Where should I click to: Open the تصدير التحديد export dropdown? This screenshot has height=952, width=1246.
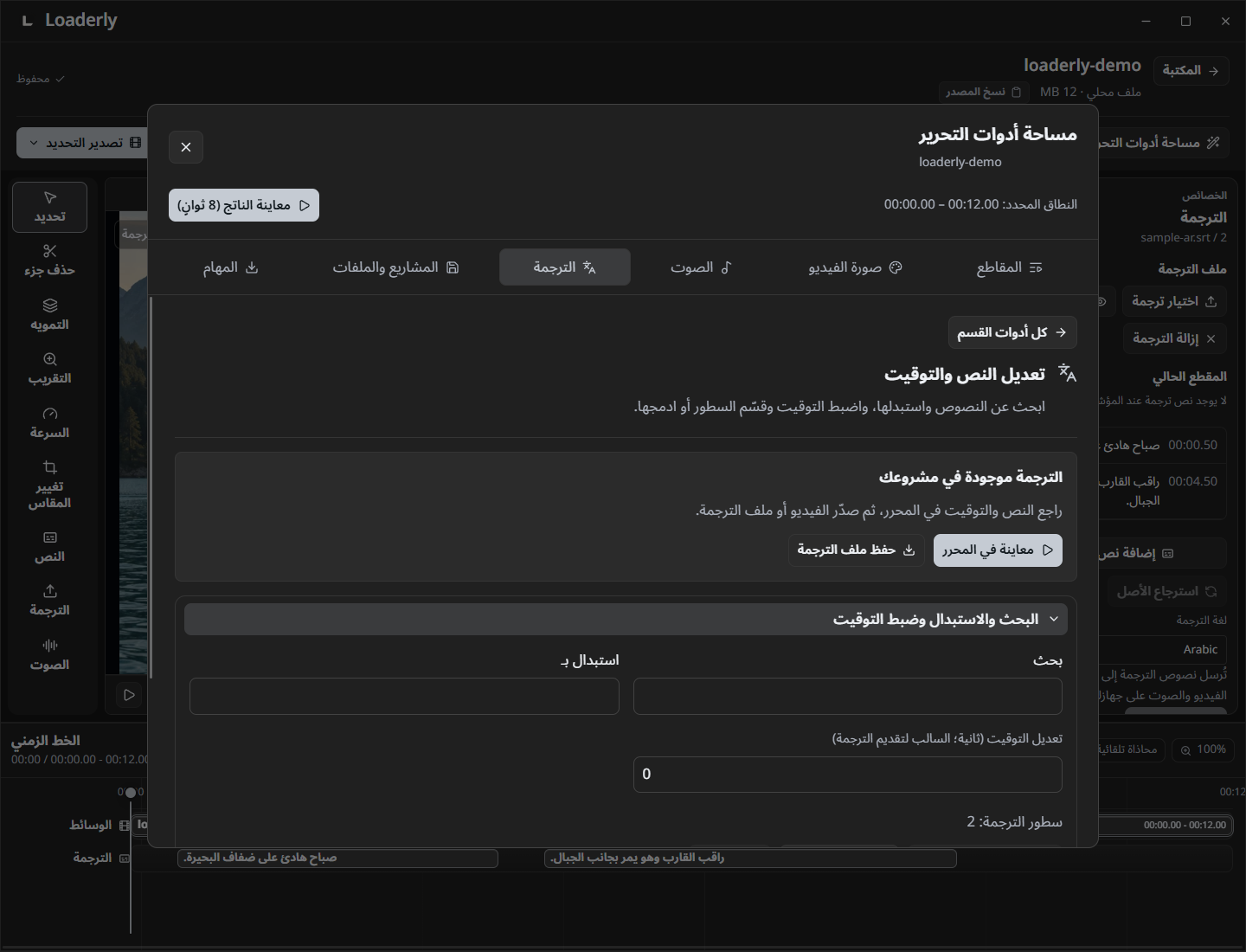coord(84,143)
